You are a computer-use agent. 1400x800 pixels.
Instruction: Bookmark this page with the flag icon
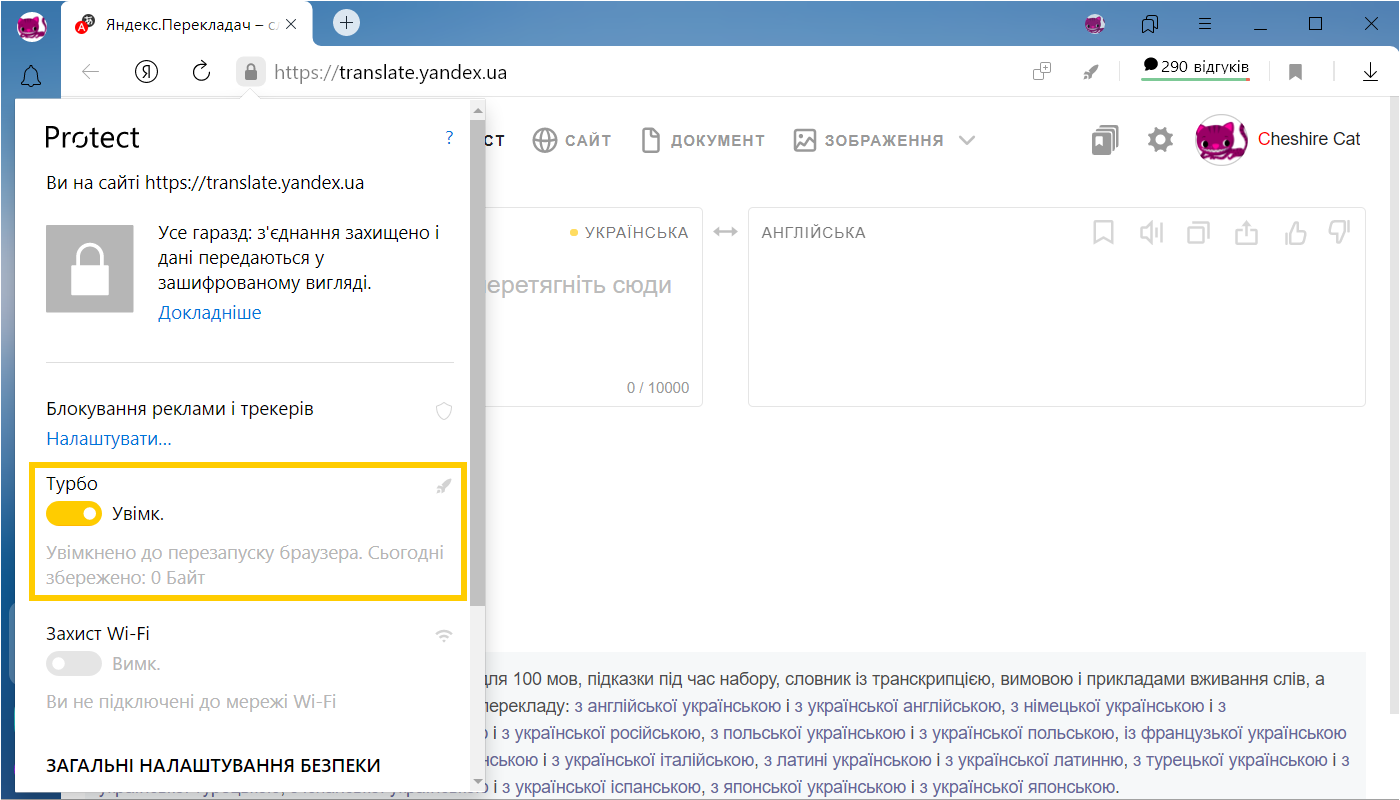[x=1295, y=72]
